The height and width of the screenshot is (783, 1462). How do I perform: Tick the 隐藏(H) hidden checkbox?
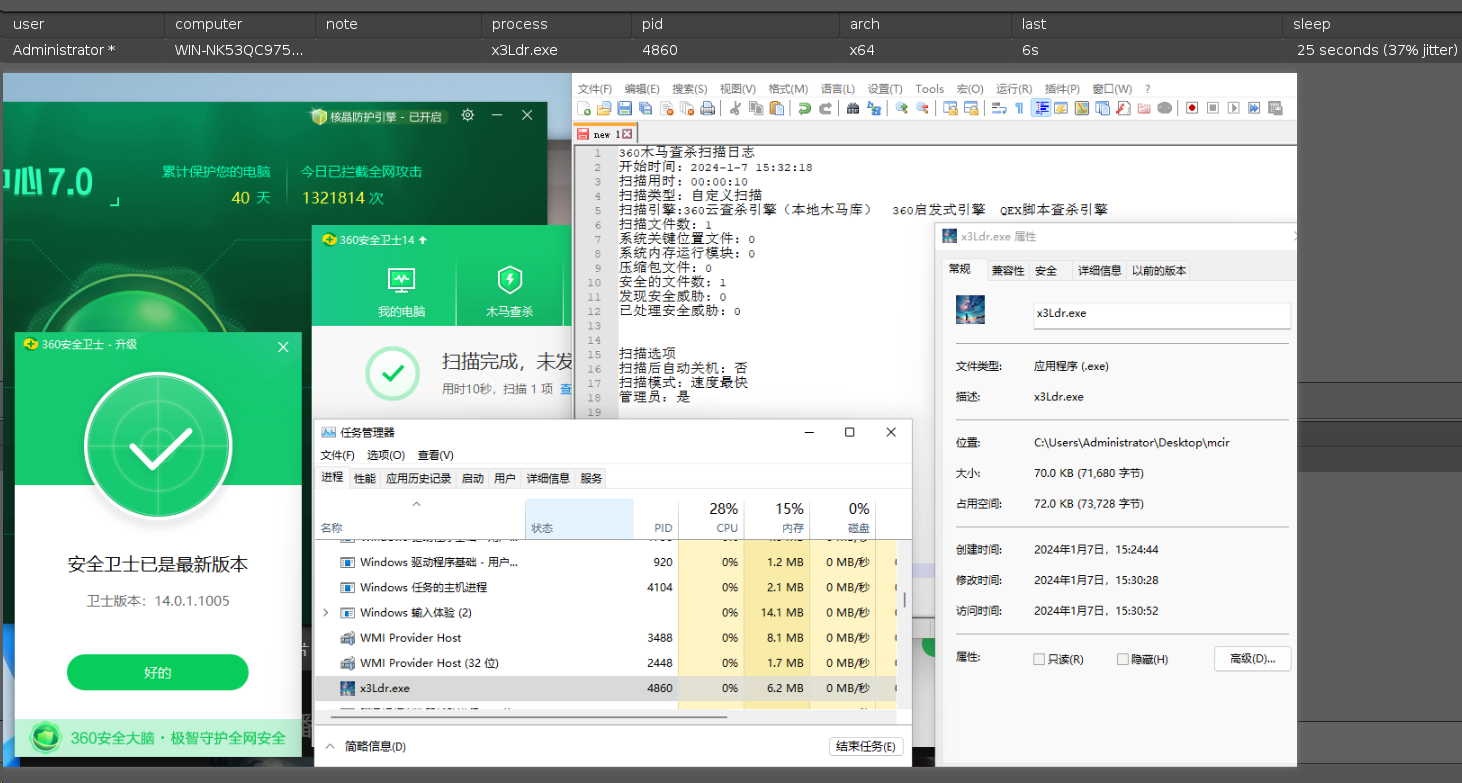(1123, 659)
